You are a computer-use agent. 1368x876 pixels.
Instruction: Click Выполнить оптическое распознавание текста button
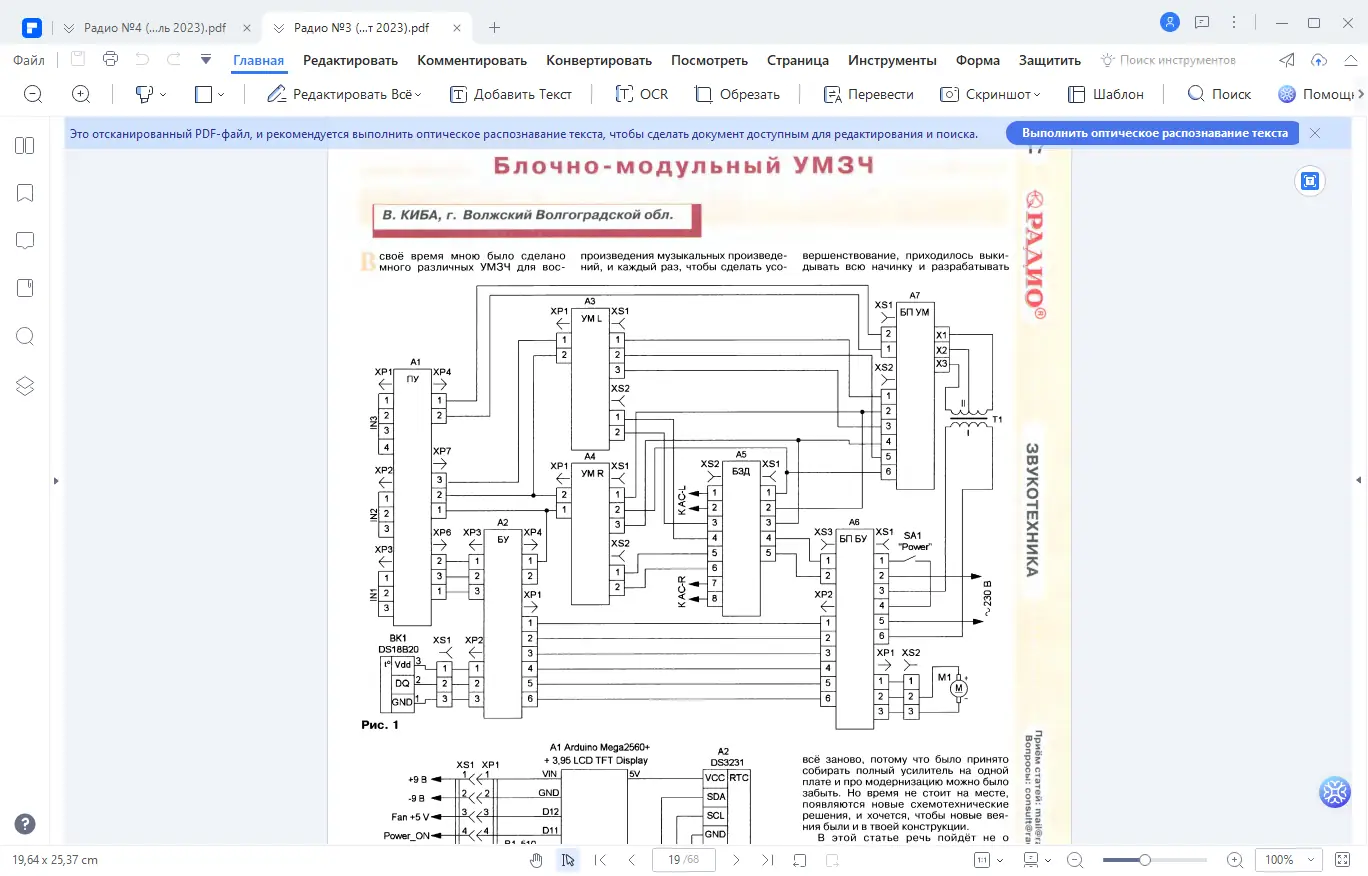point(1152,132)
